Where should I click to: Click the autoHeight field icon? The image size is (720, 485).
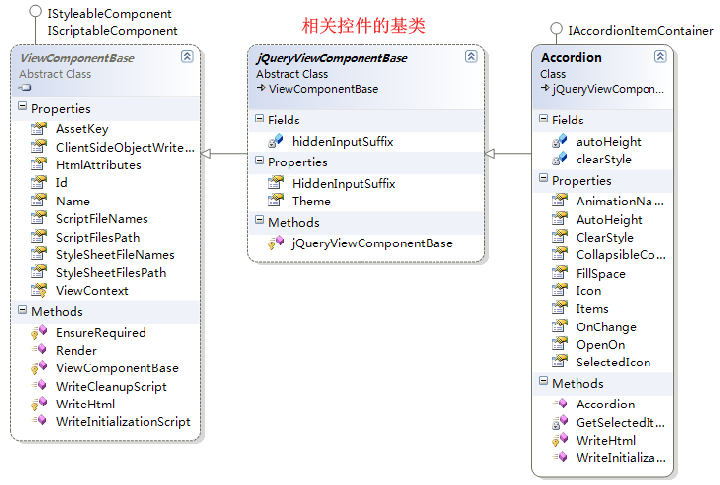point(560,141)
